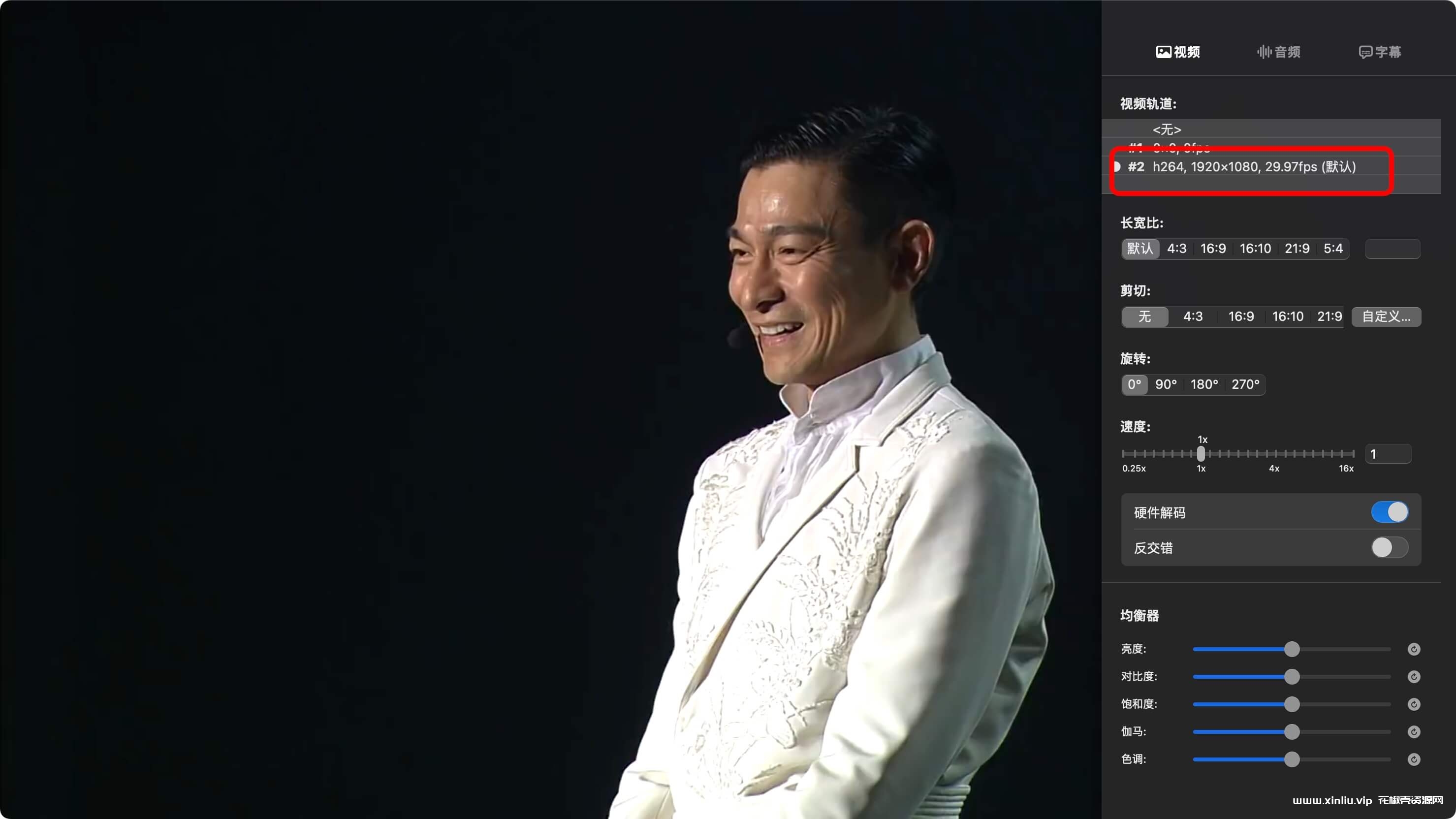Screen dimensions: 1456x819
Task: Switch to the 音频 audio tab
Action: tap(1279, 52)
